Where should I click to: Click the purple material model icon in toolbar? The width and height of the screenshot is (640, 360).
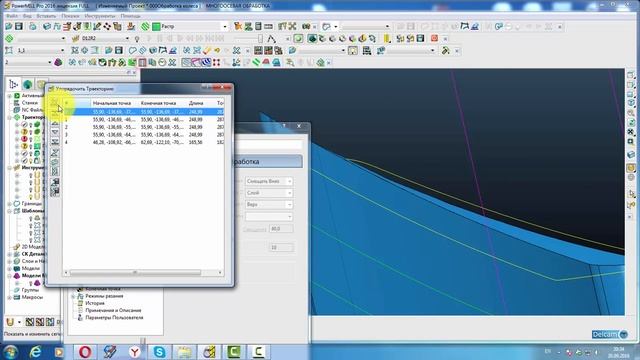coord(58,62)
